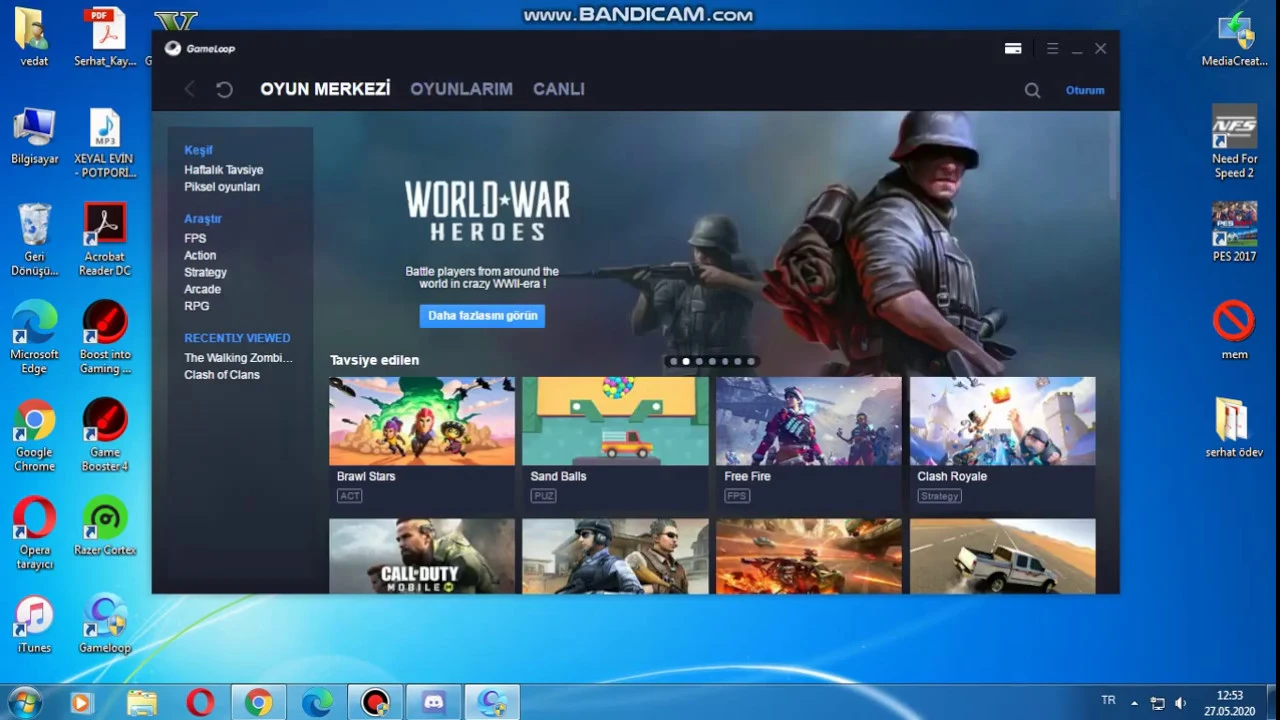
Task: Open the Windows Start button
Action: [24, 702]
